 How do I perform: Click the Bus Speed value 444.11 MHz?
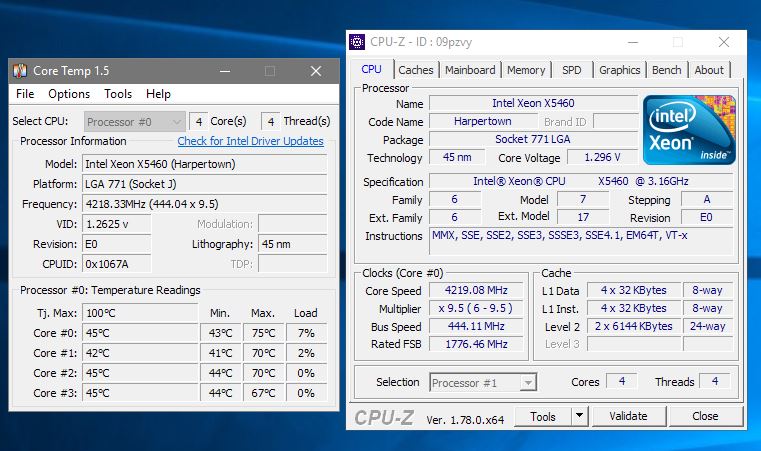(x=476, y=326)
